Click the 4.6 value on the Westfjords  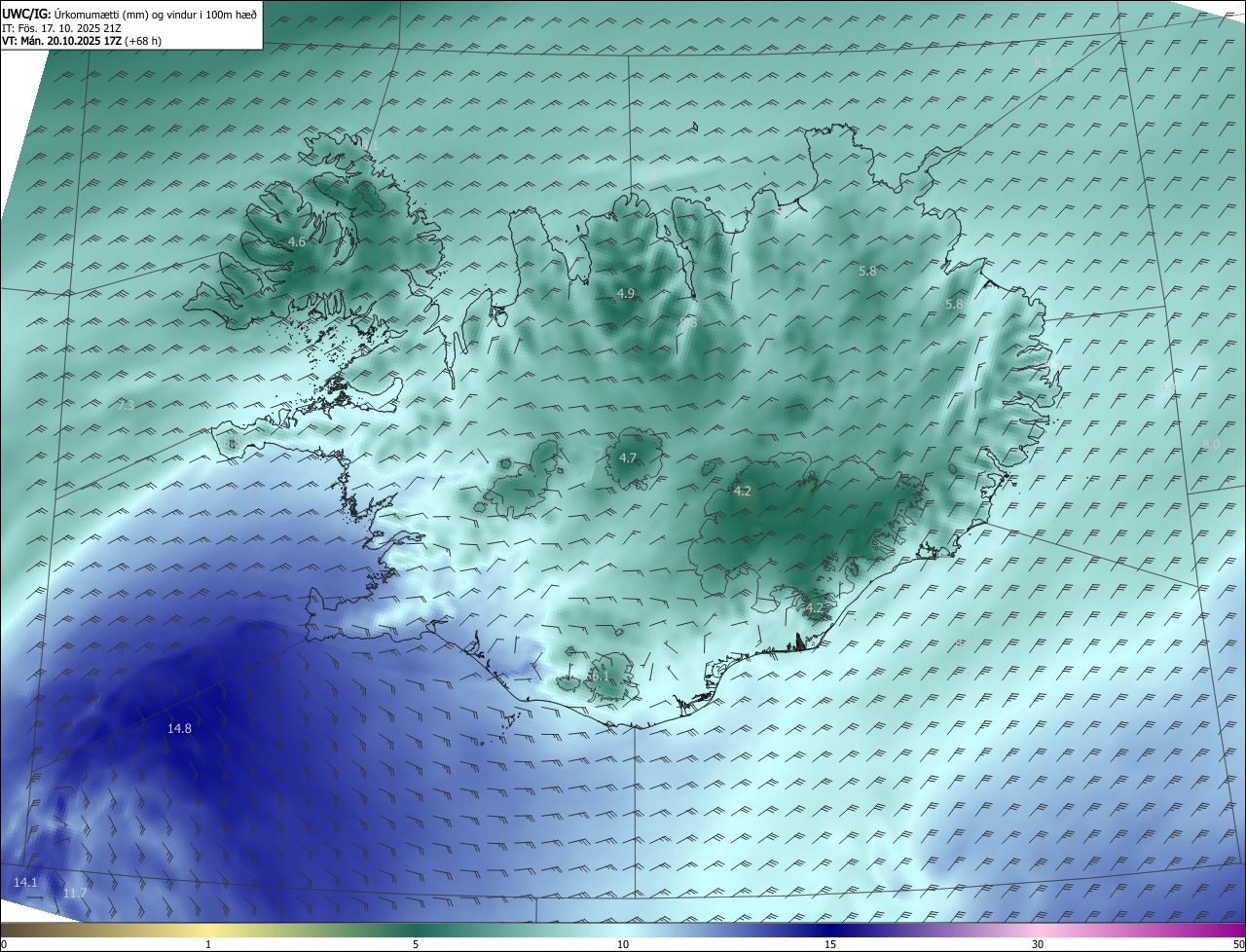[297, 241]
